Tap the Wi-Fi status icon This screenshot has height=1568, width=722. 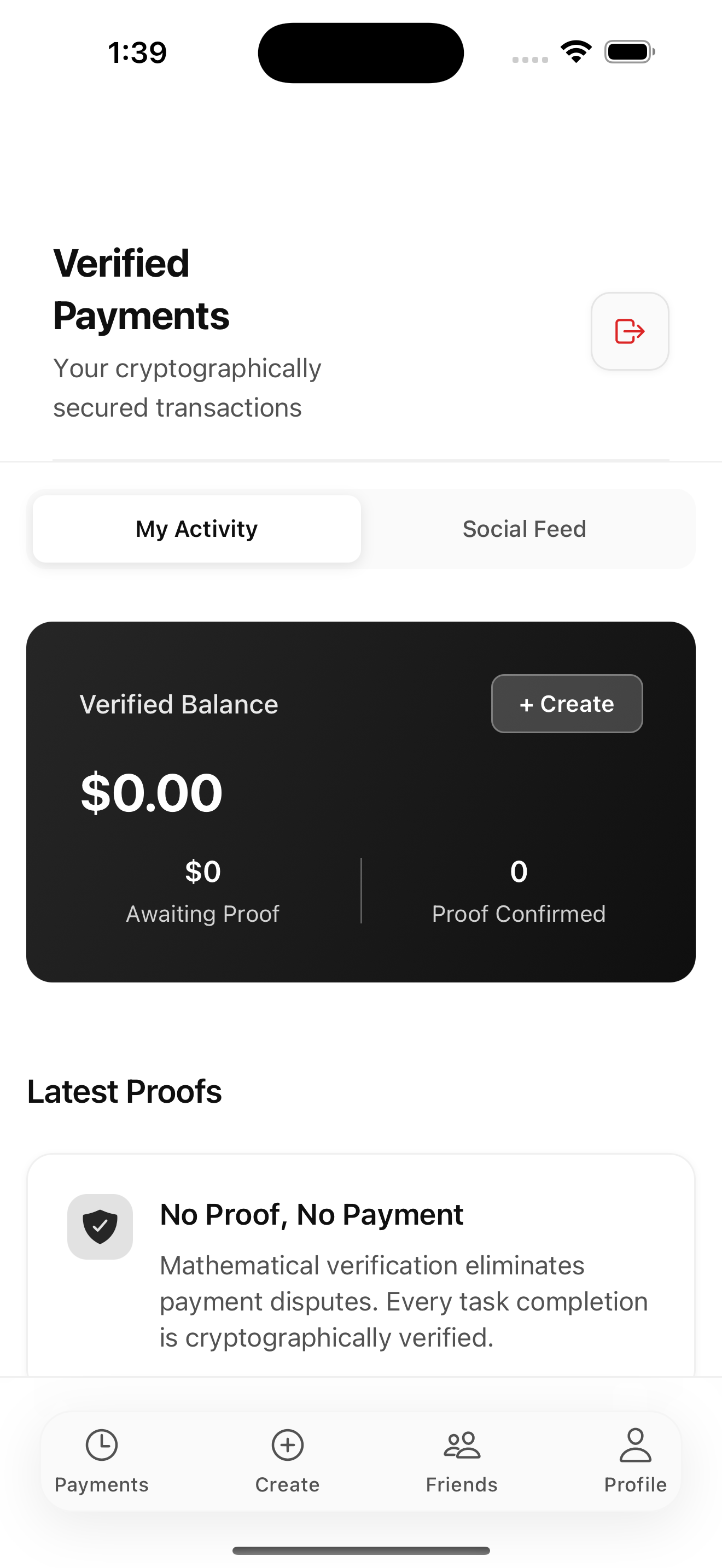pyautogui.click(x=576, y=52)
